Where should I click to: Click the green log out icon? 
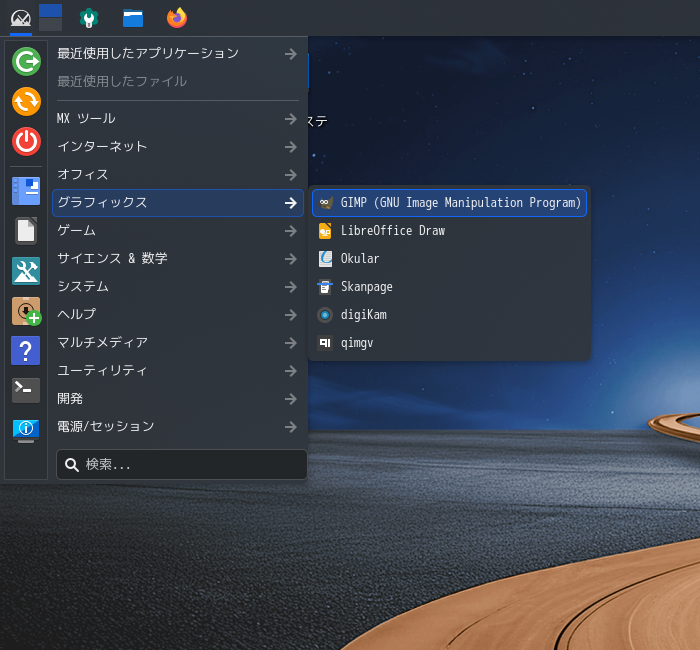point(26,62)
